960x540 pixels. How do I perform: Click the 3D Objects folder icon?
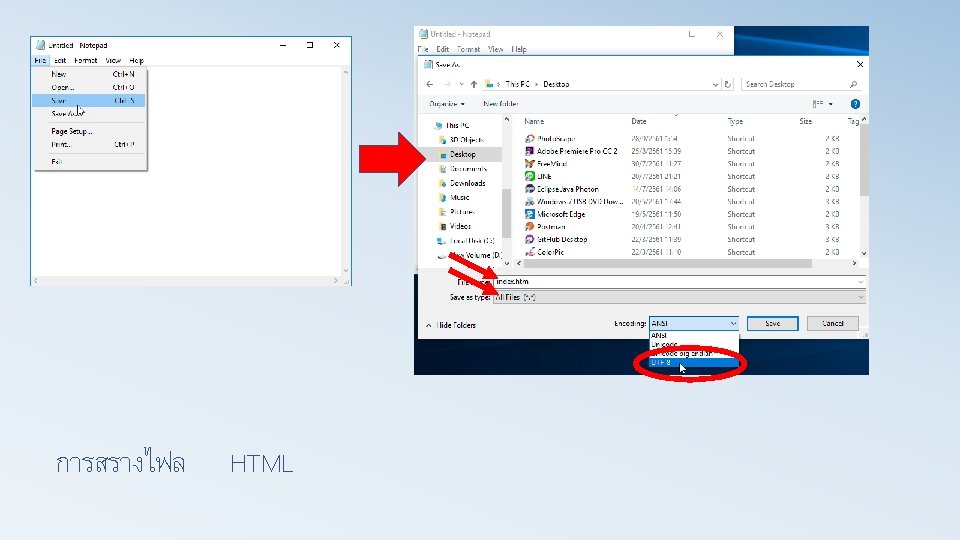pos(442,140)
